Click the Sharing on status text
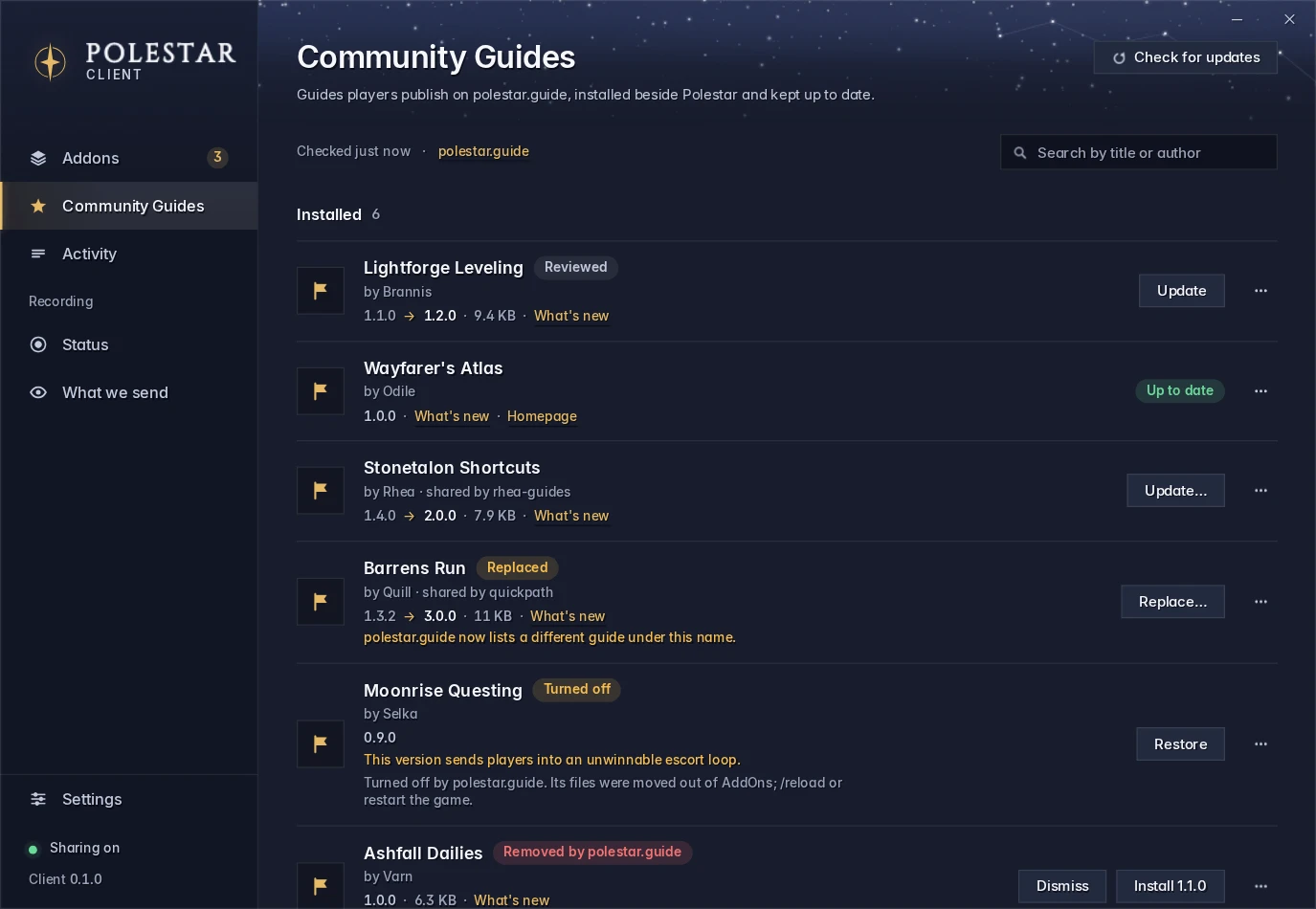The height and width of the screenshot is (909, 1316). pos(84,848)
